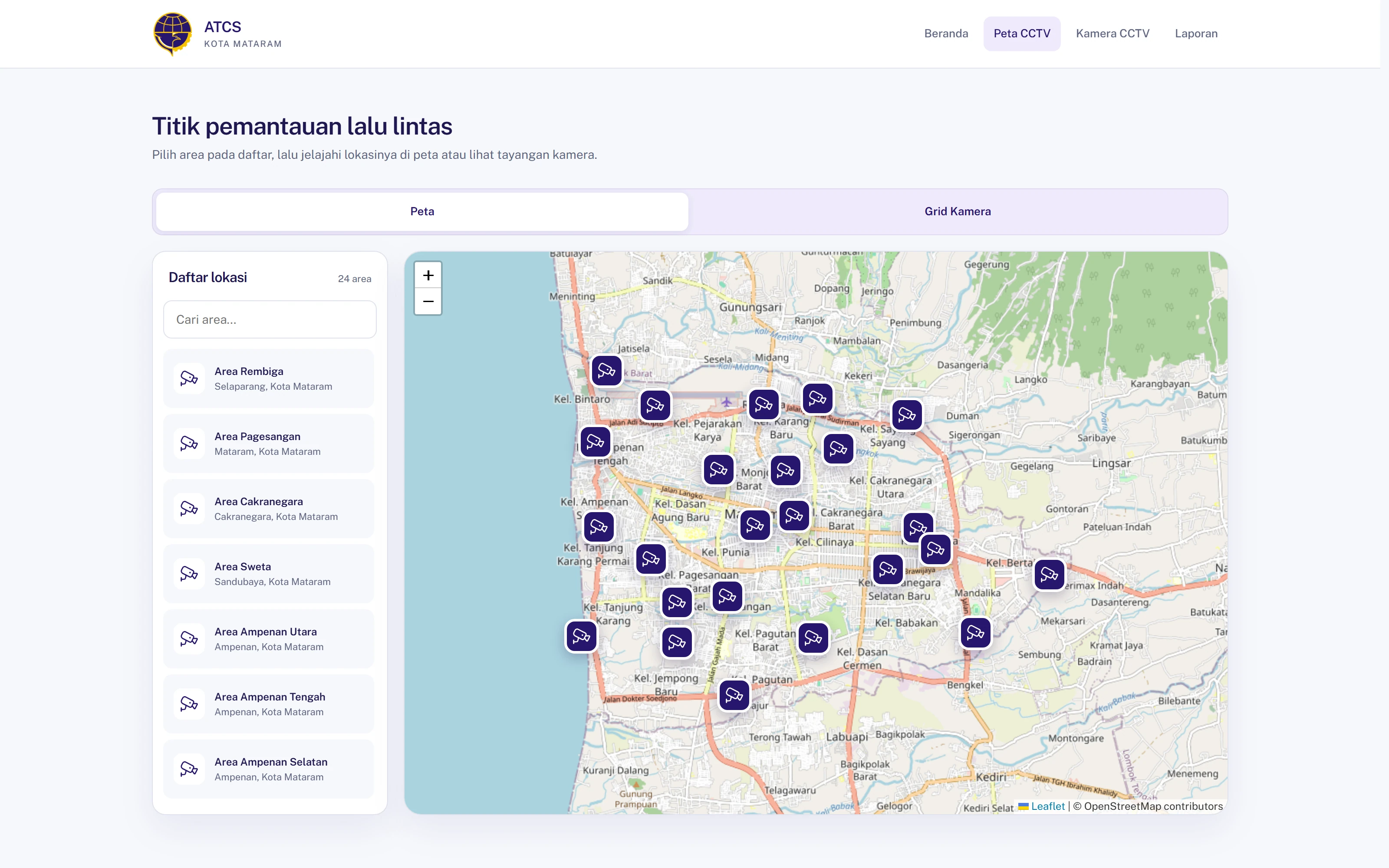The height and width of the screenshot is (868, 1389).
Task: Click the Daftar lokasi heading
Action: (208, 277)
